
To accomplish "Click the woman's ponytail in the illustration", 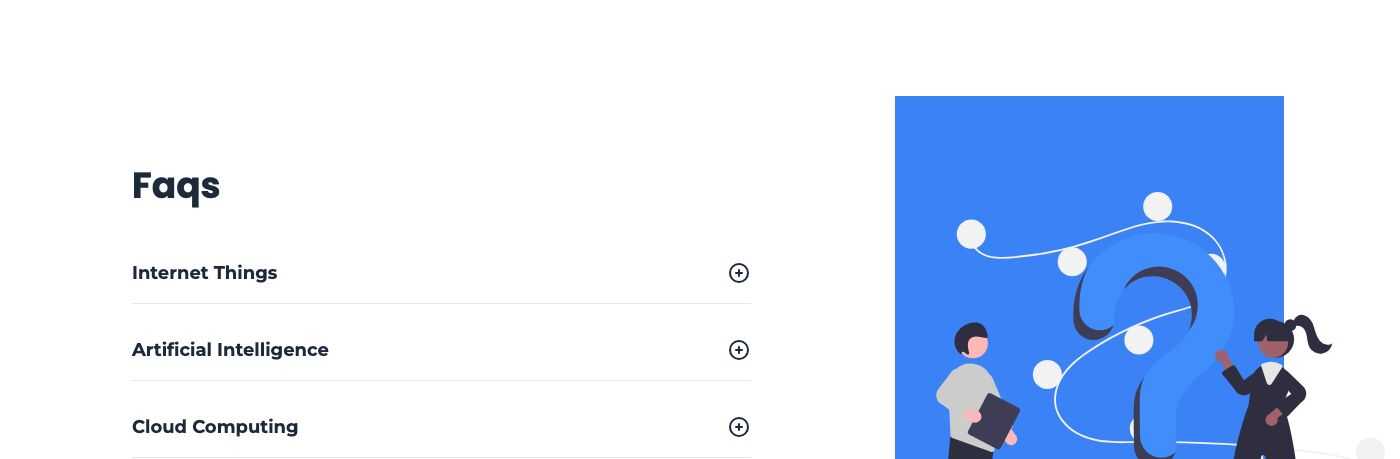I will 1312,333.
